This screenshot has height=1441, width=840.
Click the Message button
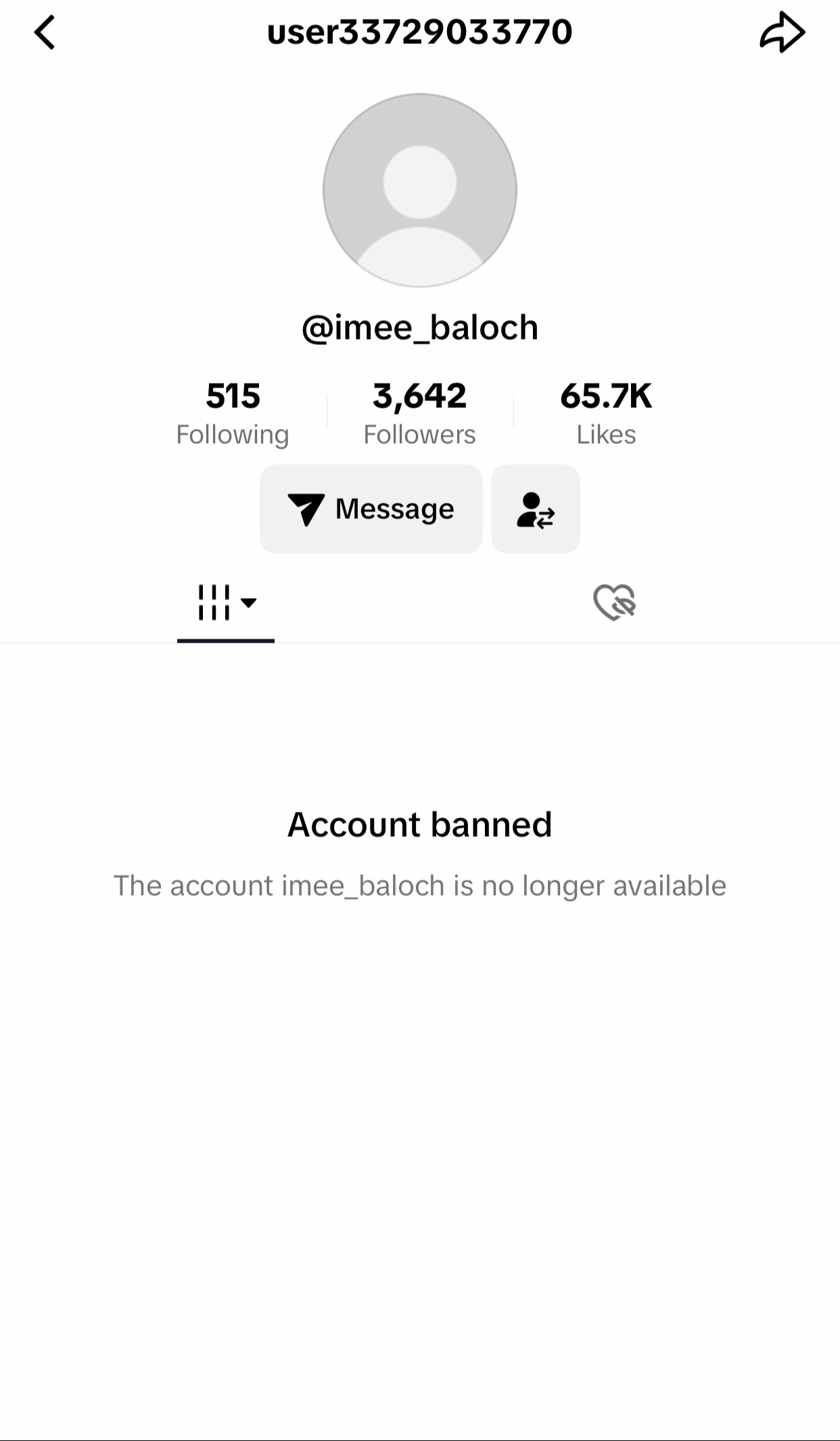(x=371, y=509)
